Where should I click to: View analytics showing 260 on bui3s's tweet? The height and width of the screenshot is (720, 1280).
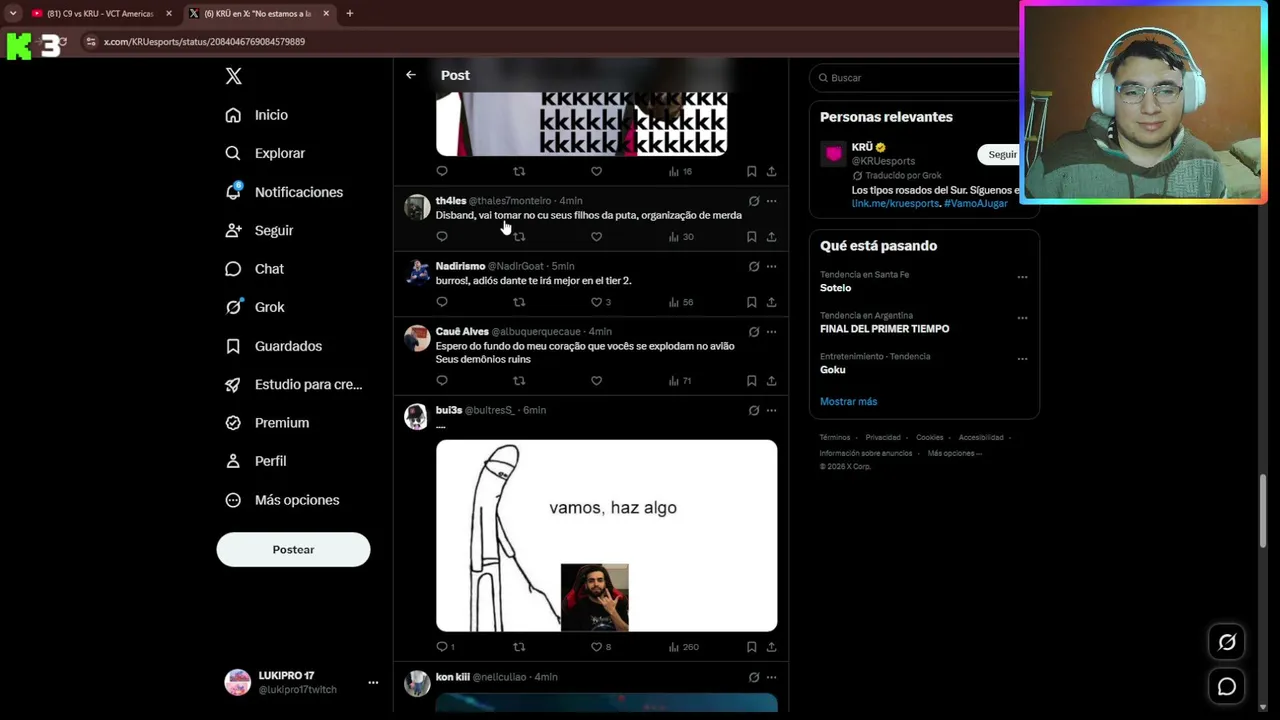pos(683,647)
